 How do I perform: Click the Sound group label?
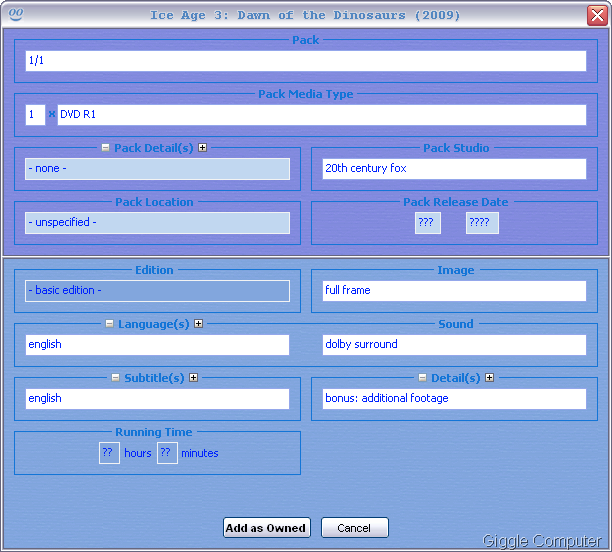click(455, 324)
